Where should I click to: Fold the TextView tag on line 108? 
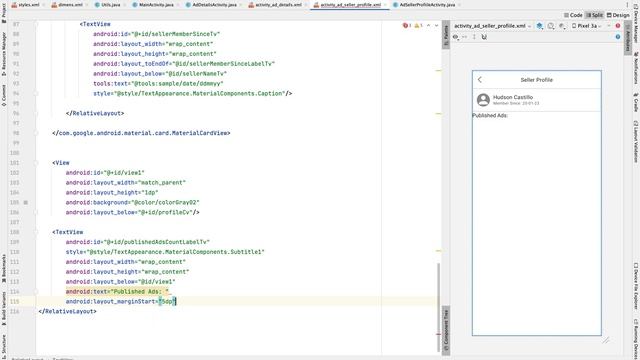coord(36,232)
